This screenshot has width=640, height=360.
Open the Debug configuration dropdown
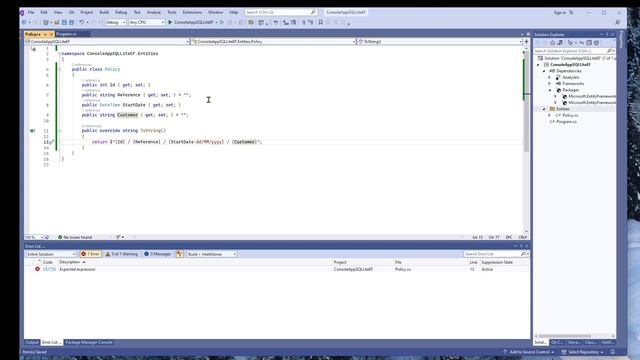116,22
